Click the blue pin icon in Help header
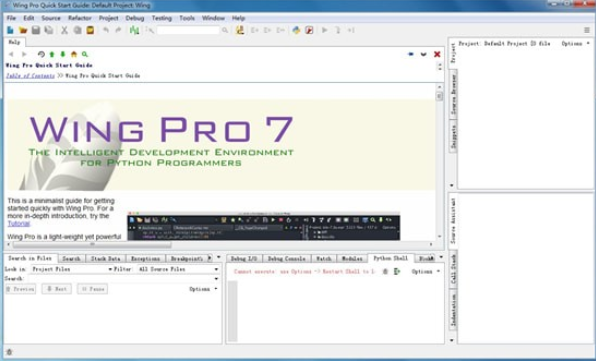This screenshot has width=596, height=361. pos(411,54)
